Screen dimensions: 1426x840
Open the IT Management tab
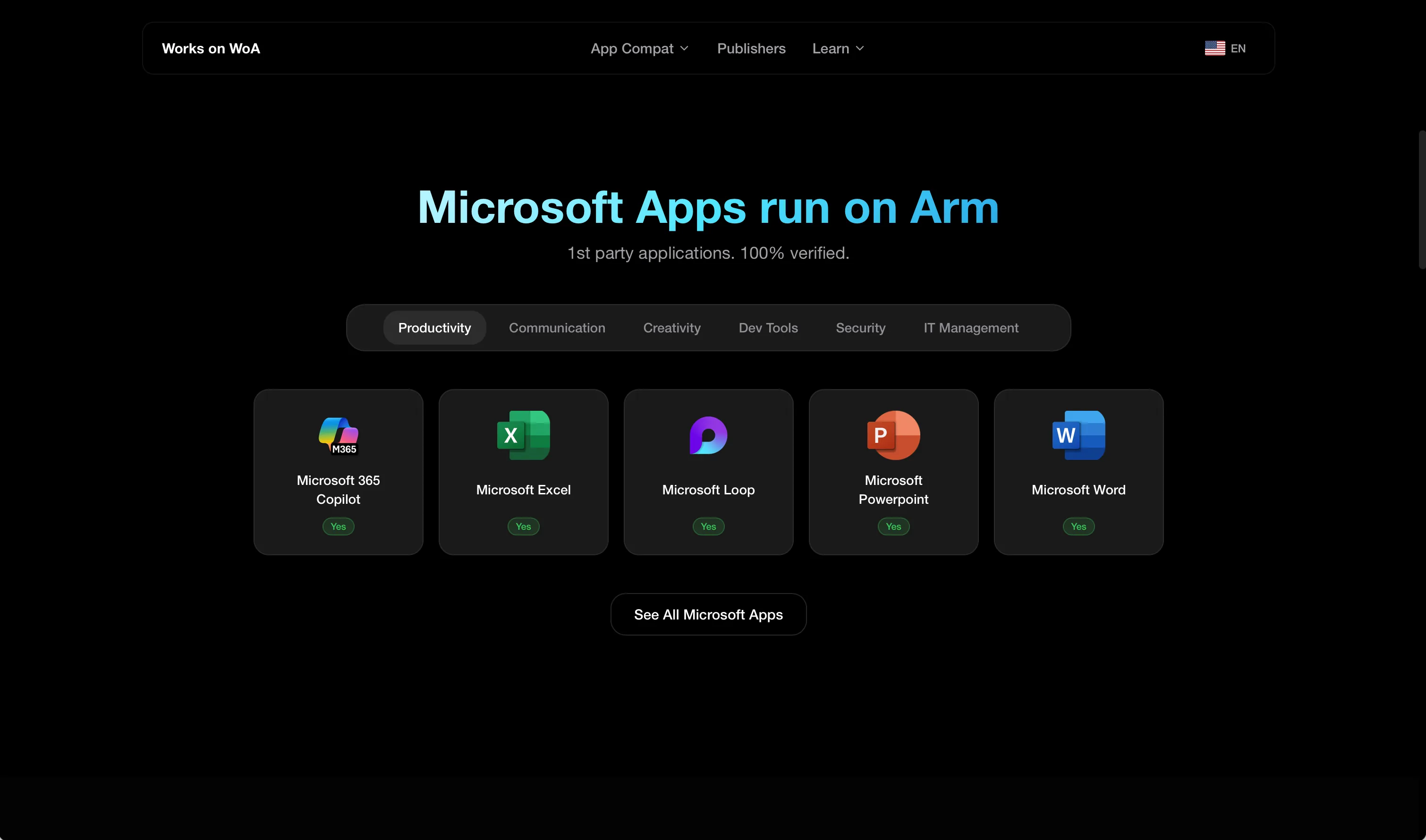(971, 328)
